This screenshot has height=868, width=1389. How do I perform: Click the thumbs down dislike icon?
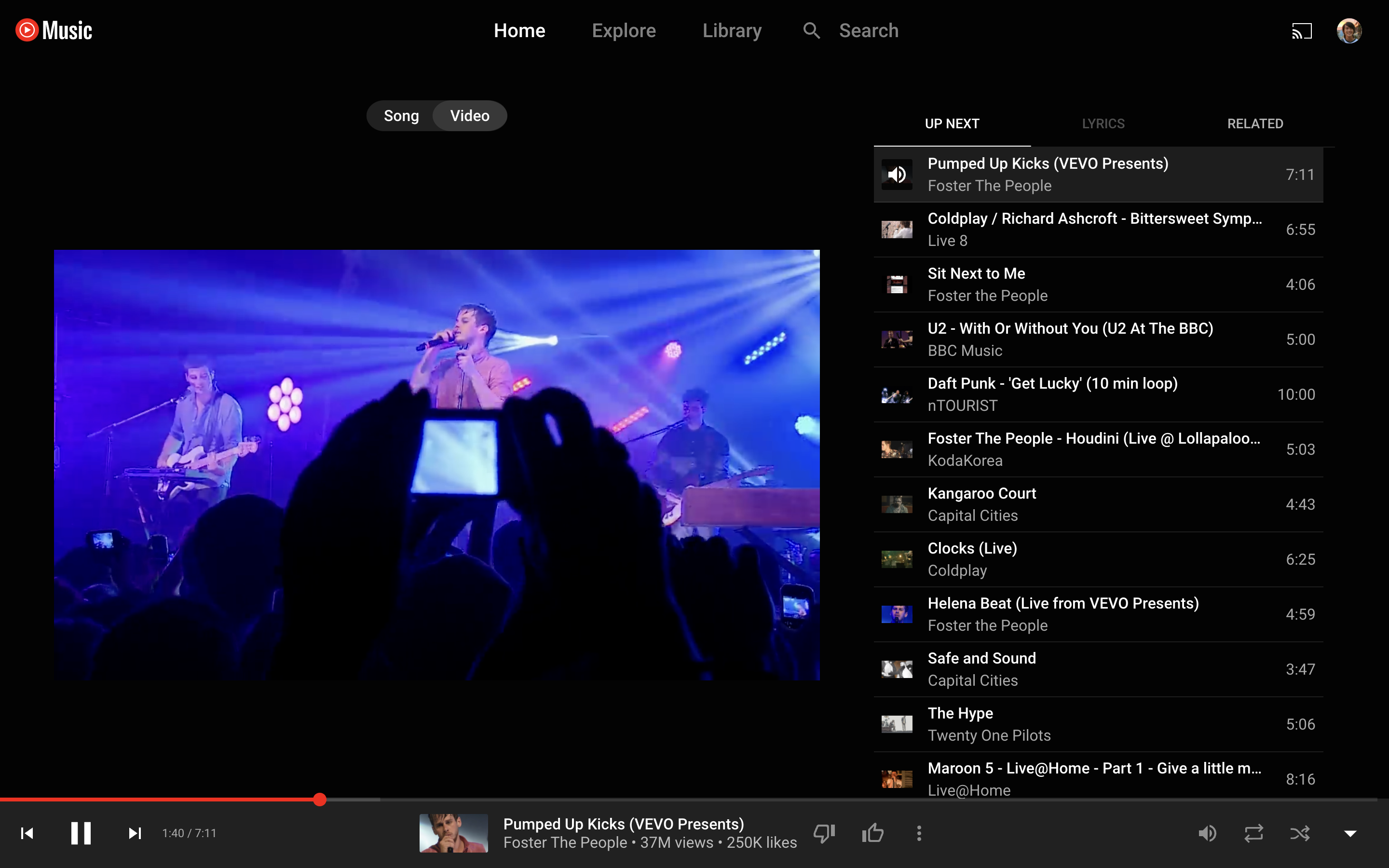[x=824, y=833]
